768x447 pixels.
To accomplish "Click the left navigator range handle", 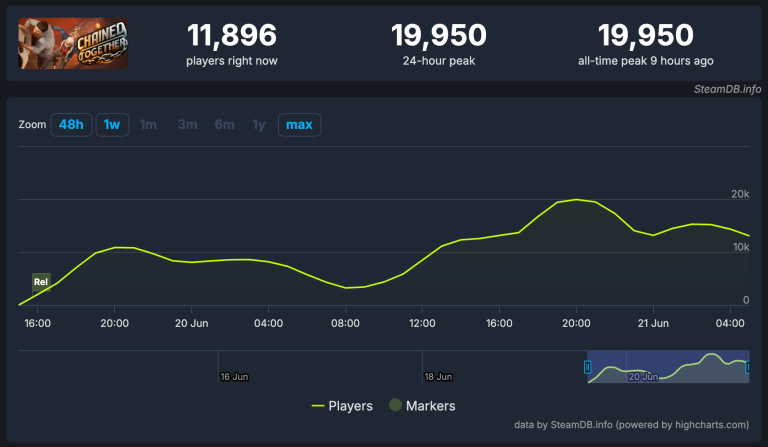I will coord(588,367).
